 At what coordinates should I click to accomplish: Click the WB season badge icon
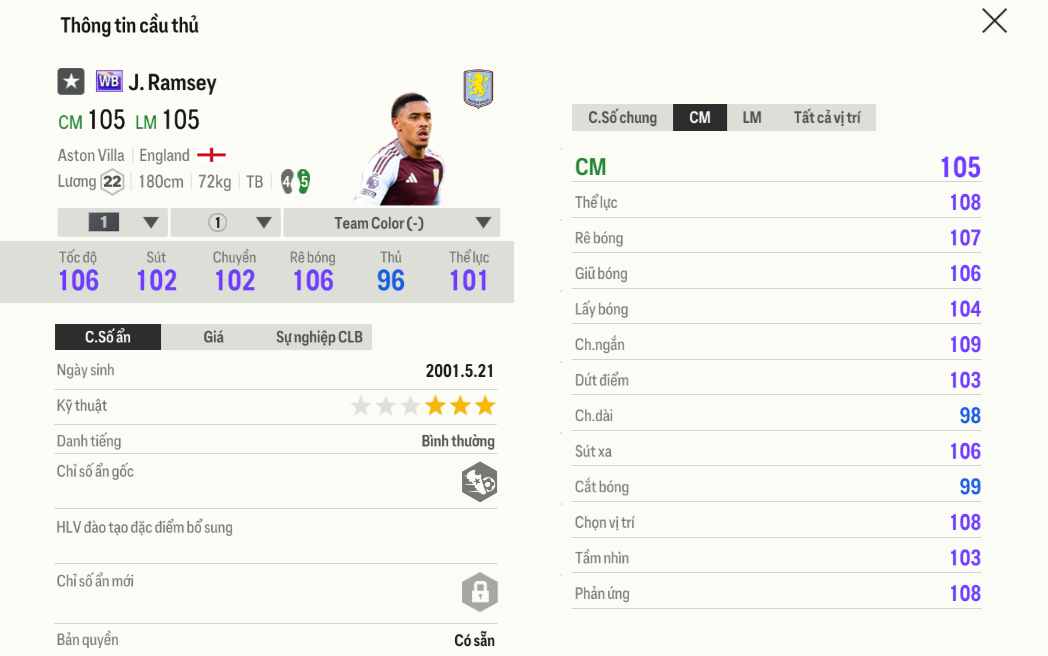point(108,82)
